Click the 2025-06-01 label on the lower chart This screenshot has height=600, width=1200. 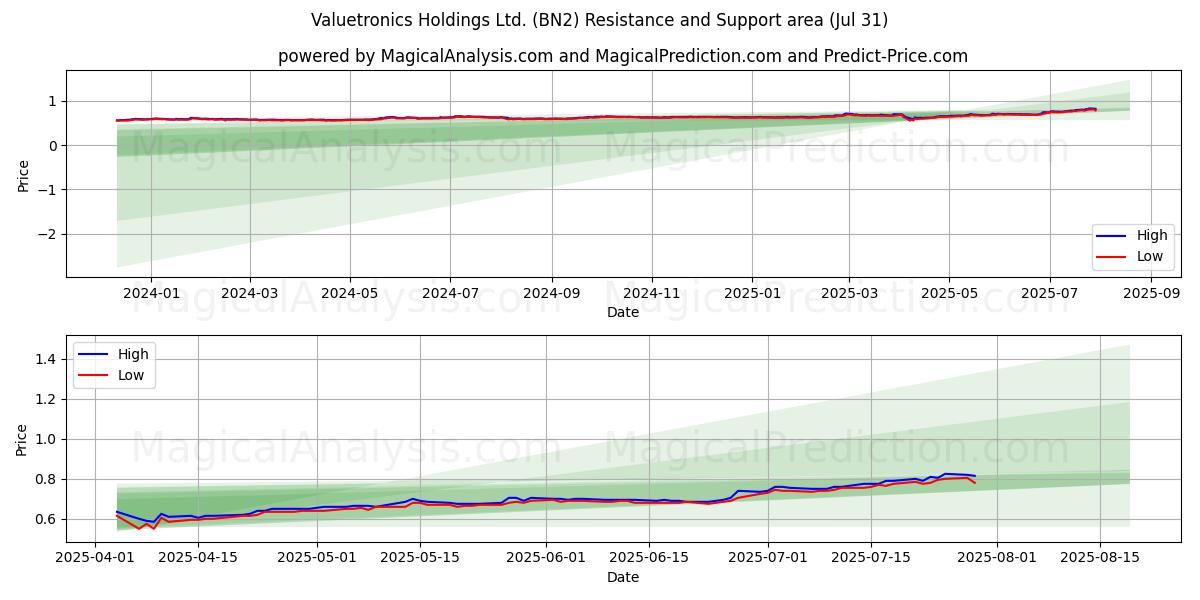click(546, 560)
